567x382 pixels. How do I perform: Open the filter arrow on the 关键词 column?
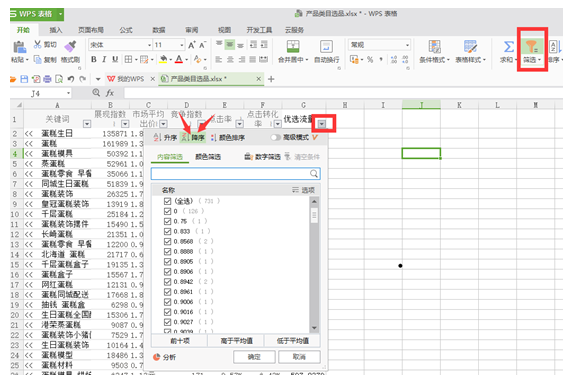coord(87,124)
